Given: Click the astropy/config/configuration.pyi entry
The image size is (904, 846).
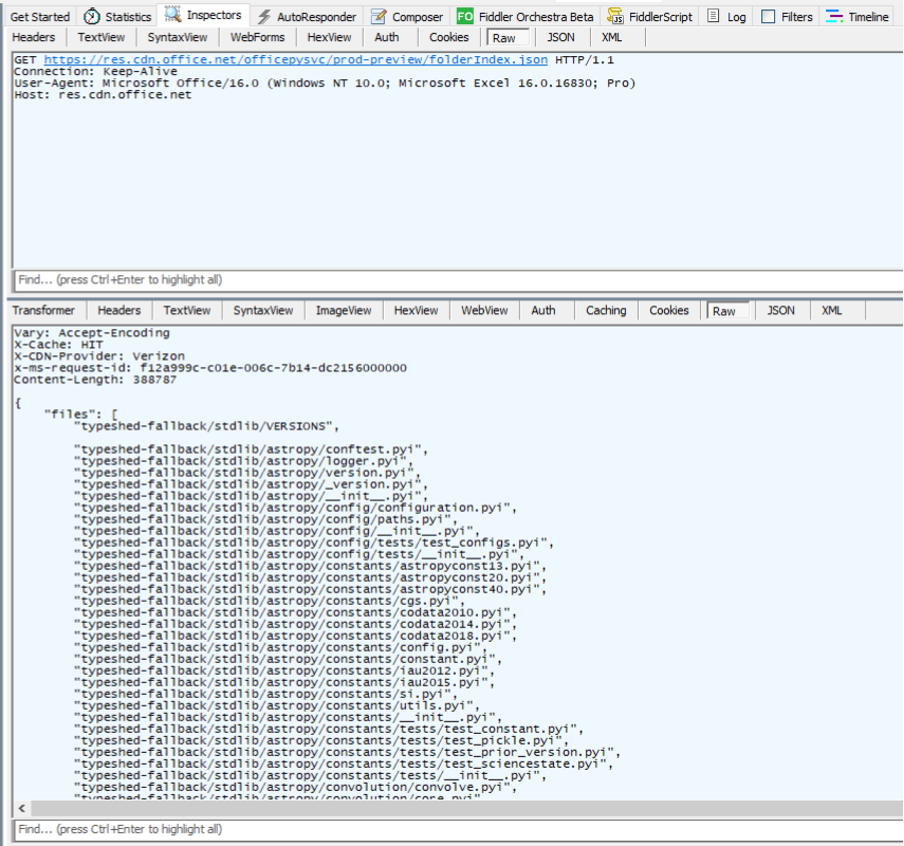Looking at the screenshot, I should [296, 507].
